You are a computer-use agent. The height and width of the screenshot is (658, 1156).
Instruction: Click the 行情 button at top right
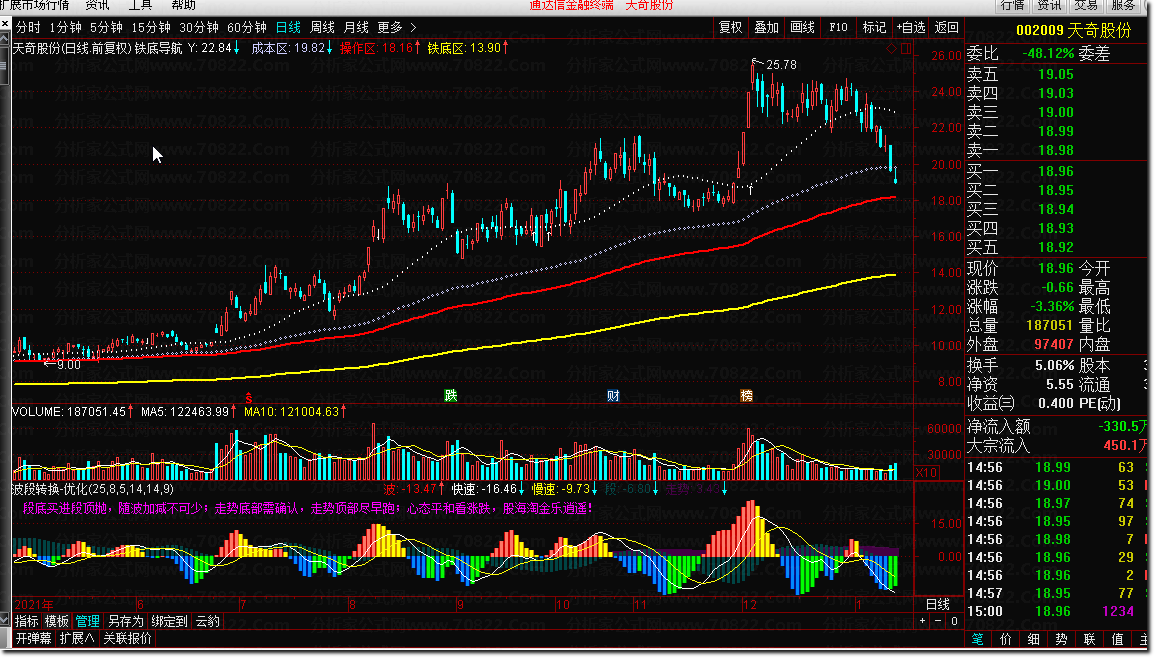[1013, 5]
